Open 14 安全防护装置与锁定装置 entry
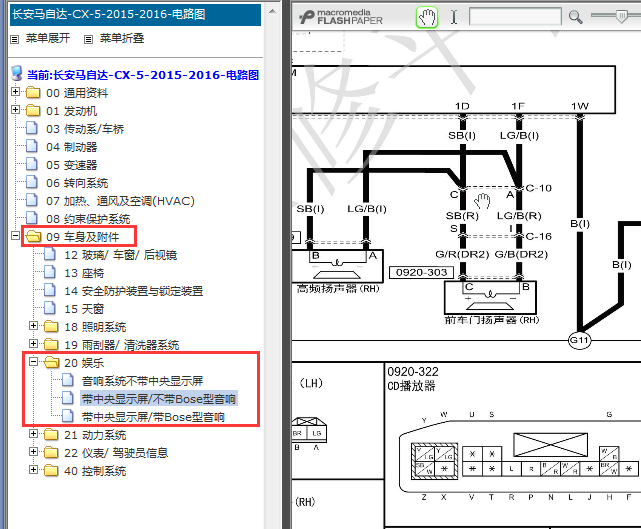 point(134,291)
